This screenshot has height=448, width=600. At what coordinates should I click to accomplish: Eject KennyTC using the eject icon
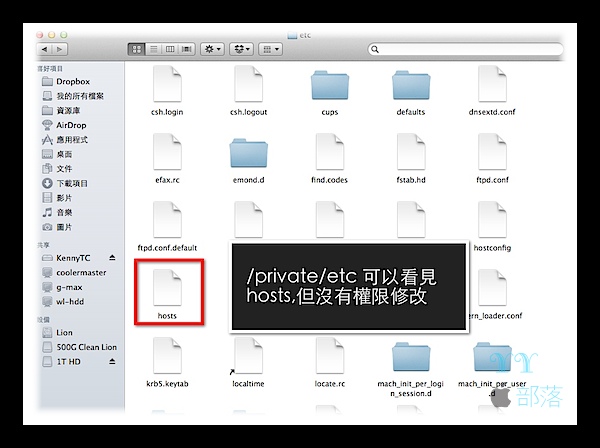112,257
